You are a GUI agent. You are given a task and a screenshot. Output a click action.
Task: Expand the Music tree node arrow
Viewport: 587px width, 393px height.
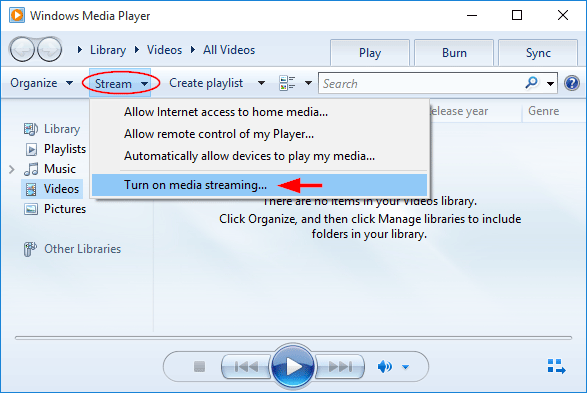click(x=12, y=169)
